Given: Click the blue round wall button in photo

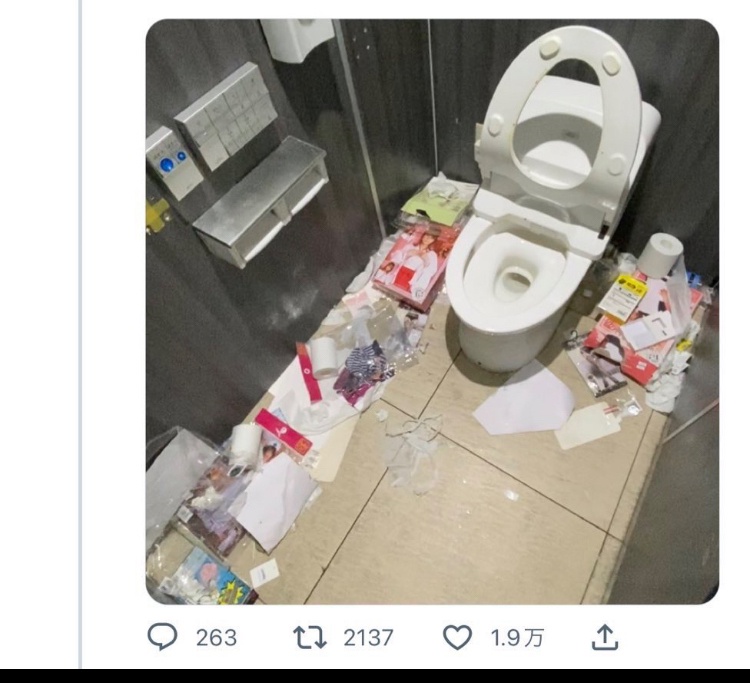Looking at the screenshot, I should click(x=167, y=165).
